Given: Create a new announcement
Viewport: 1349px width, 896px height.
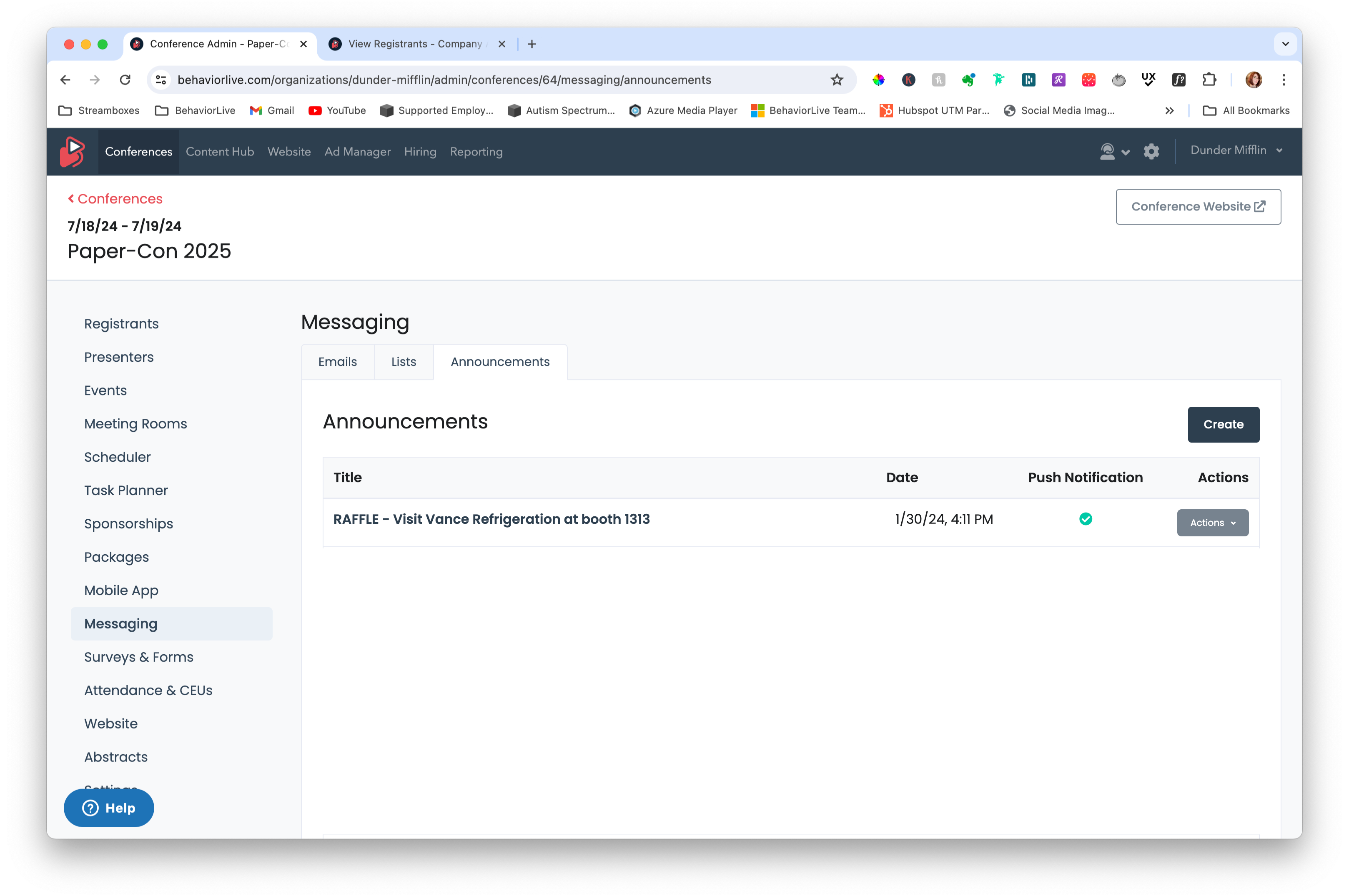Looking at the screenshot, I should point(1223,425).
